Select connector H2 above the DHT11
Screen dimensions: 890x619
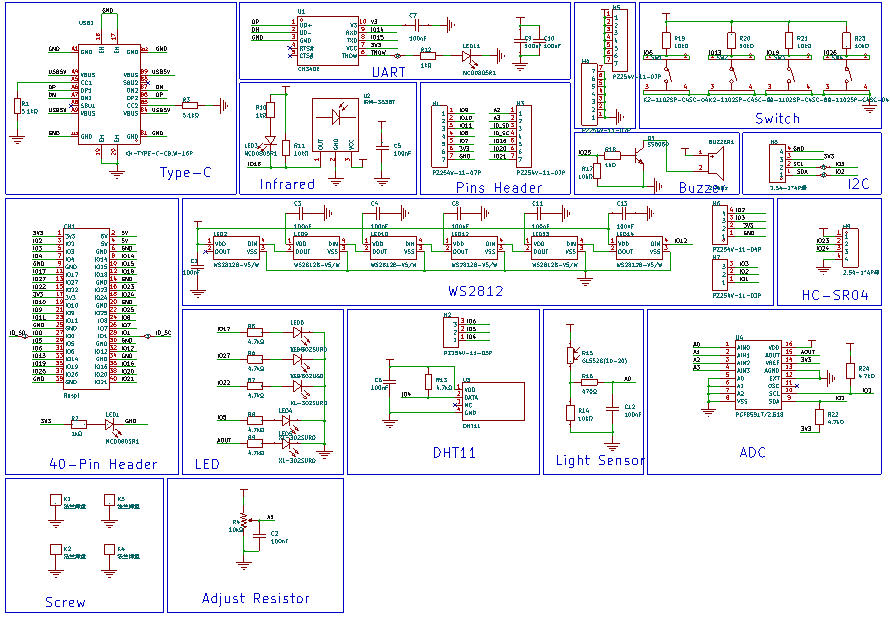451,331
